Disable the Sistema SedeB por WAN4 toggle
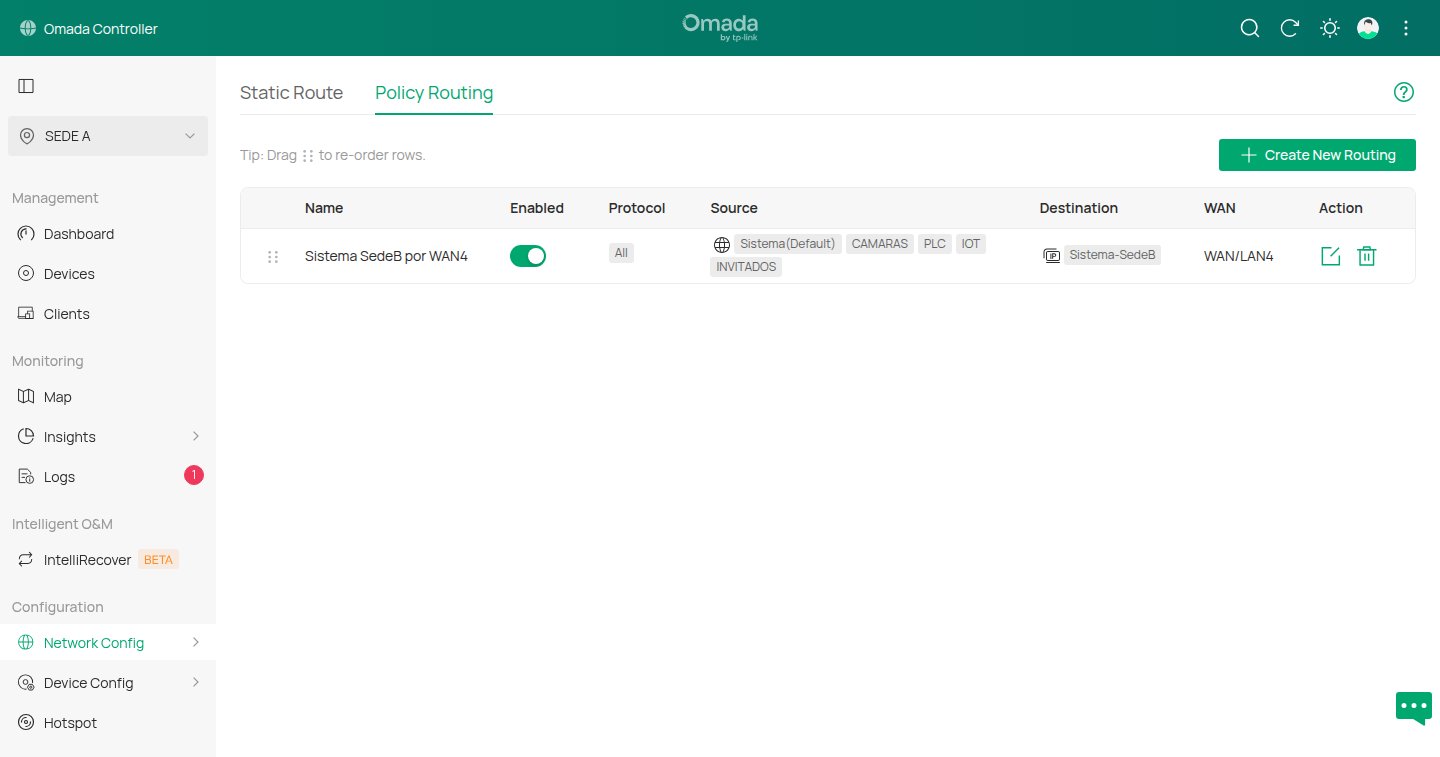This screenshot has height=757, width=1440. (x=528, y=256)
